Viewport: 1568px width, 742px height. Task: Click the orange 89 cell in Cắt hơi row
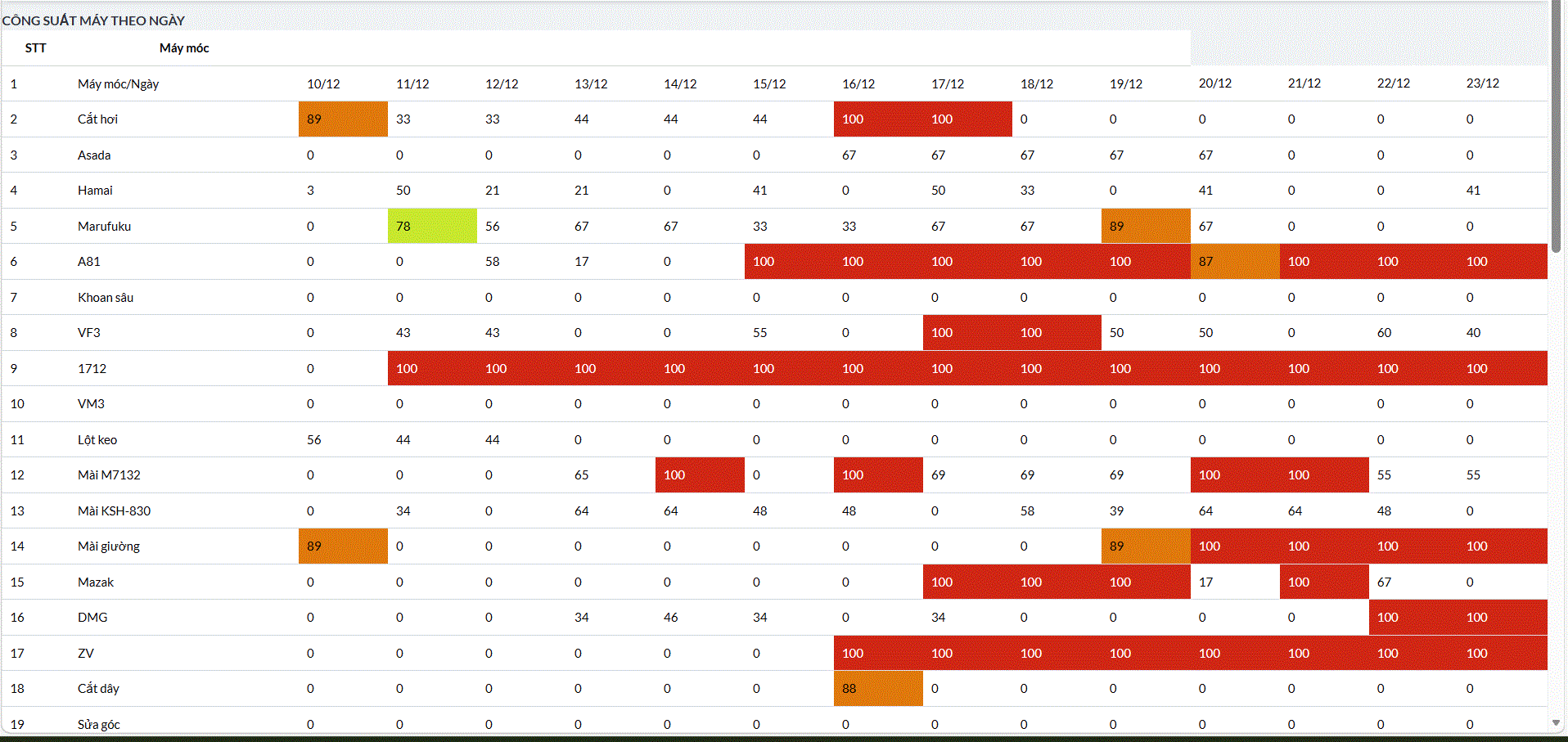(343, 119)
